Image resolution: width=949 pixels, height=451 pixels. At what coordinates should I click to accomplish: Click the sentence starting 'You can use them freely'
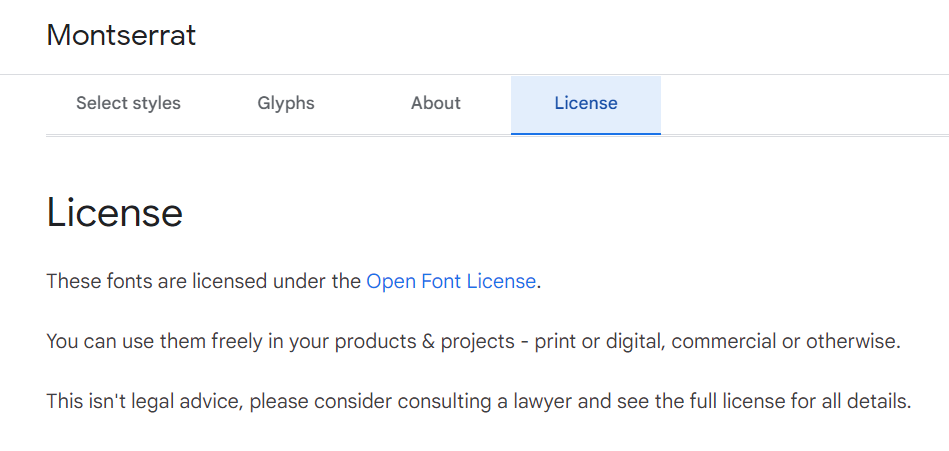[x=474, y=341]
